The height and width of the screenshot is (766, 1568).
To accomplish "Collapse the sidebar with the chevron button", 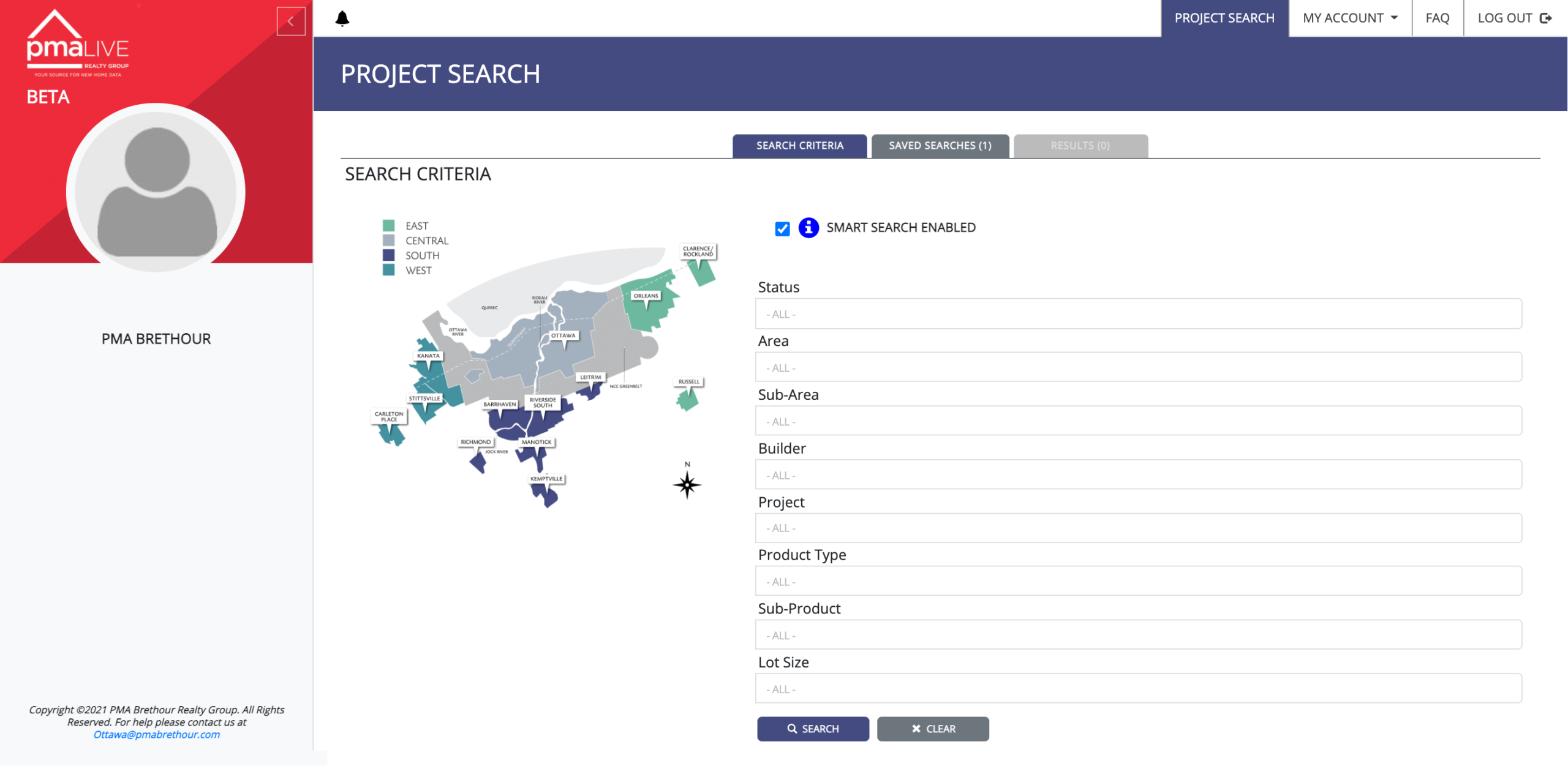I will click(x=291, y=21).
